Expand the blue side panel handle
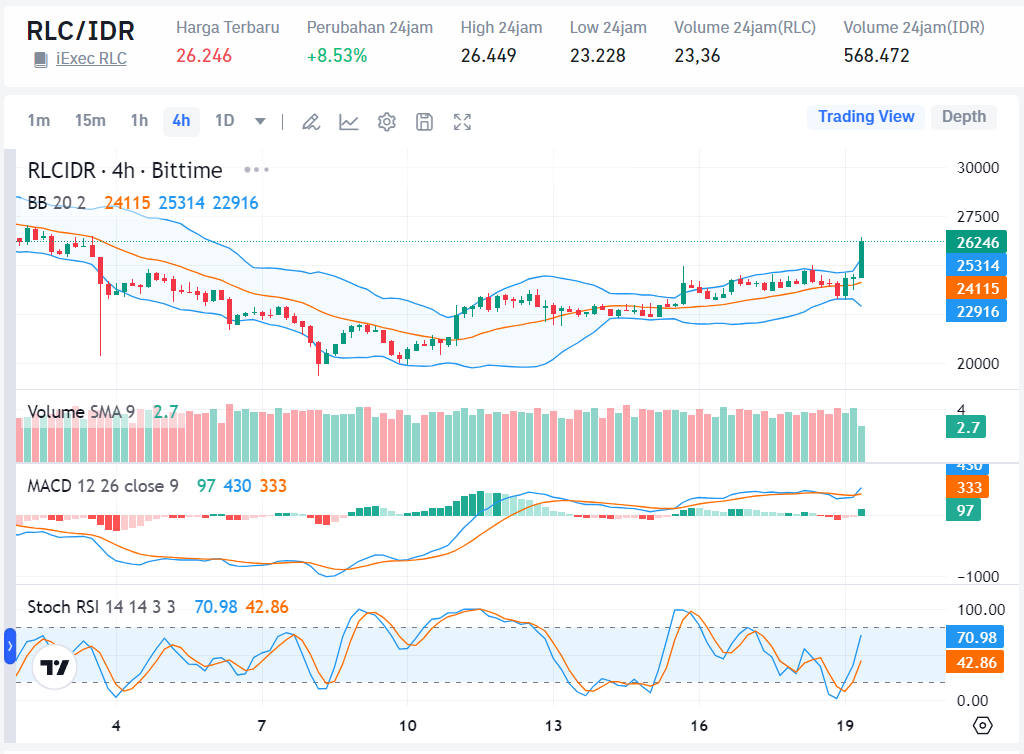The width and height of the screenshot is (1024, 754). (x=10, y=646)
